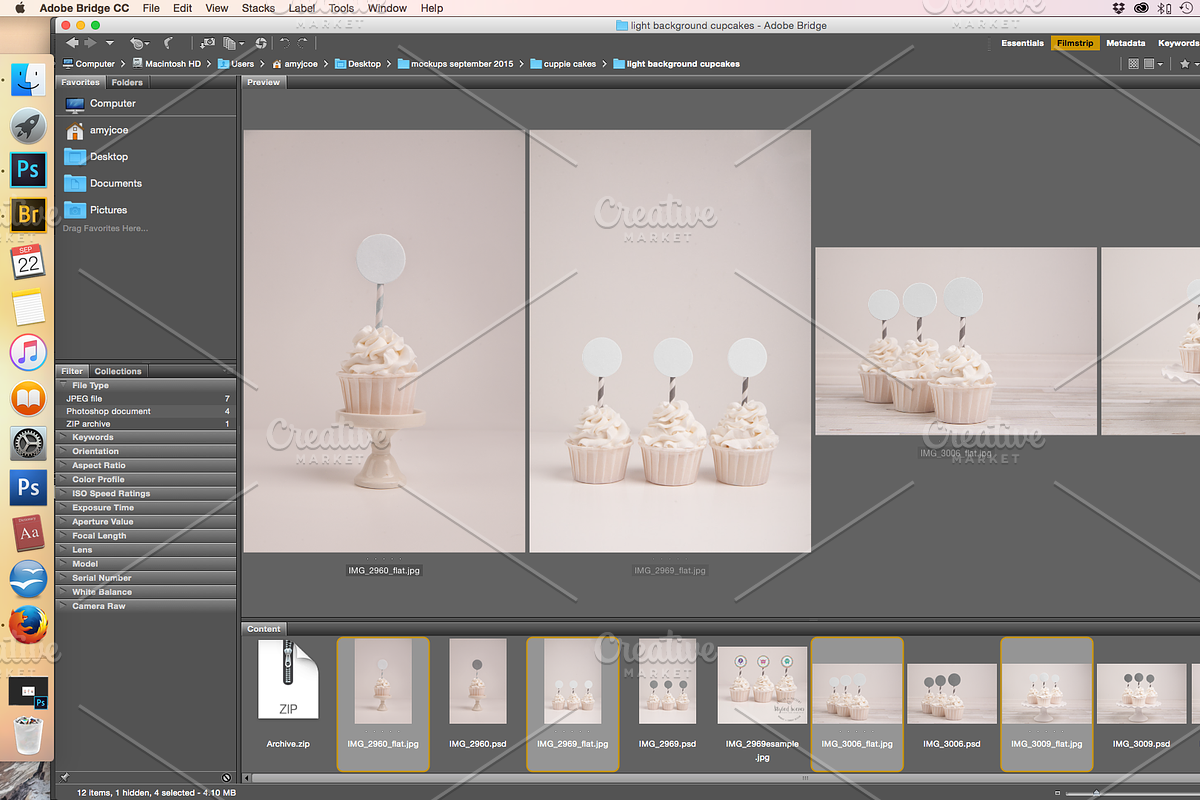Expand the Color Profile filter section
This screenshot has width=1200, height=800.
[x=146, y=479]
